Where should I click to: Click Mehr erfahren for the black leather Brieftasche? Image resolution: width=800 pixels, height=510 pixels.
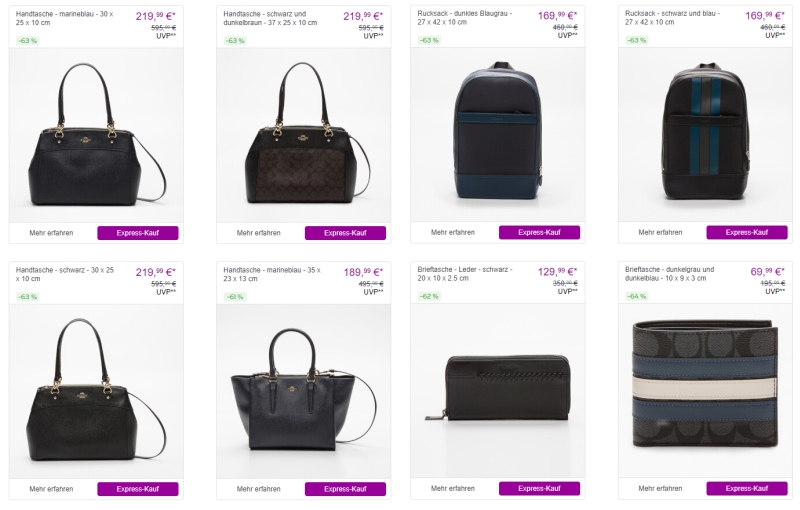[453, 489]
